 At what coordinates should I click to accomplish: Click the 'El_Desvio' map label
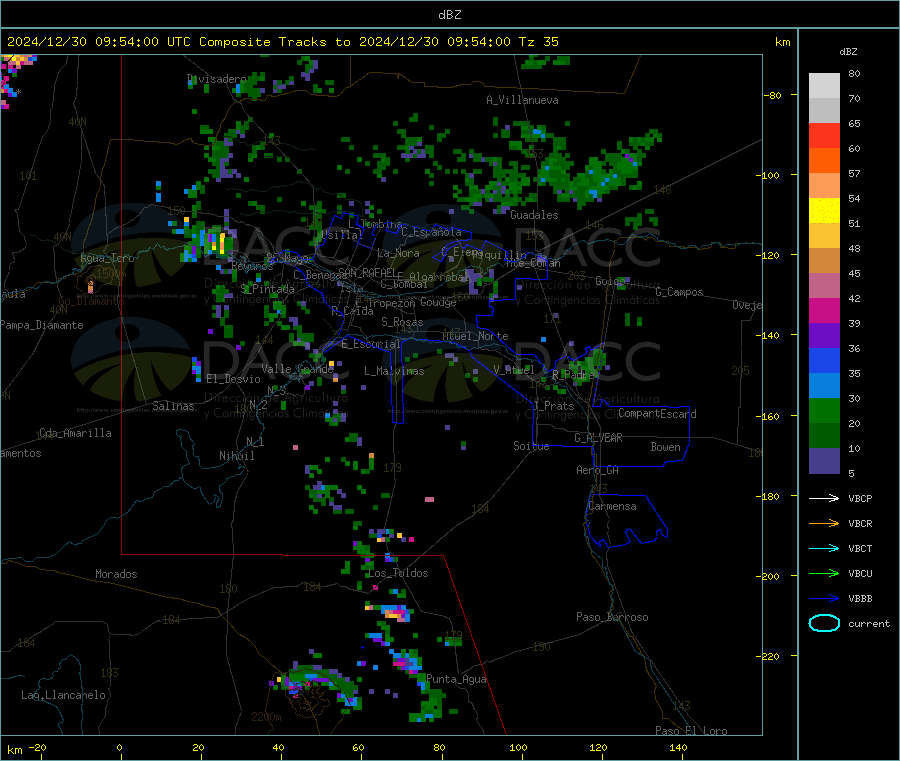click(233, 379)
